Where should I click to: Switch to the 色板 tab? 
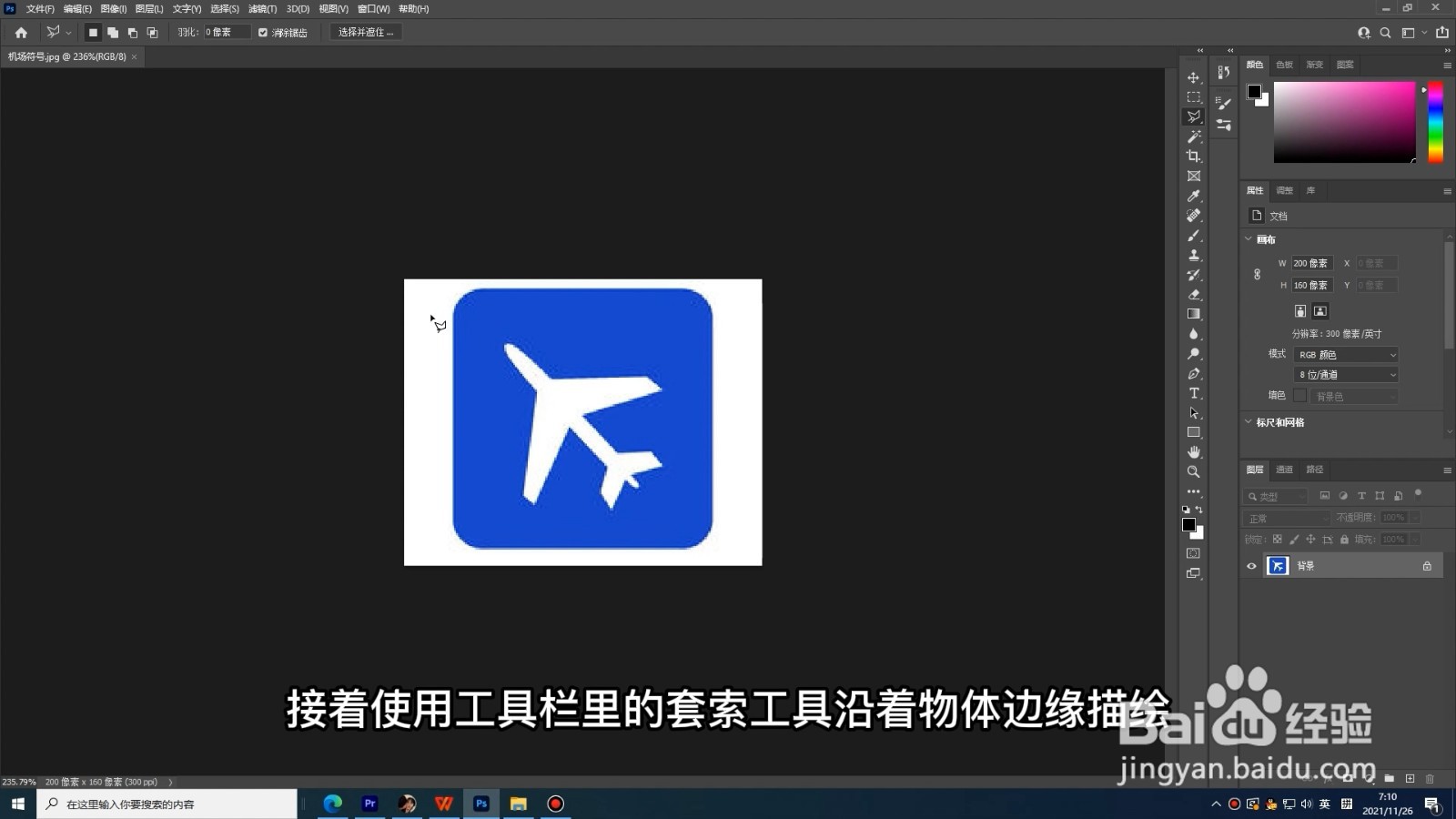tap(1284, 65)
